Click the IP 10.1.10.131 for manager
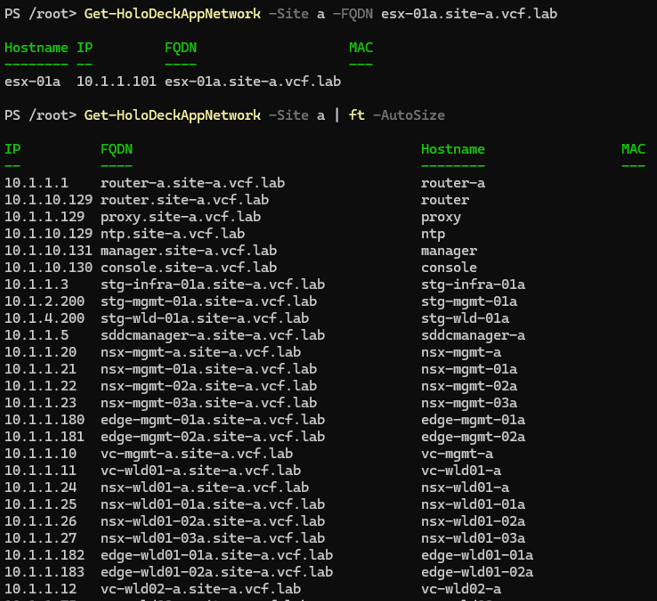 [x=48, y=251]
